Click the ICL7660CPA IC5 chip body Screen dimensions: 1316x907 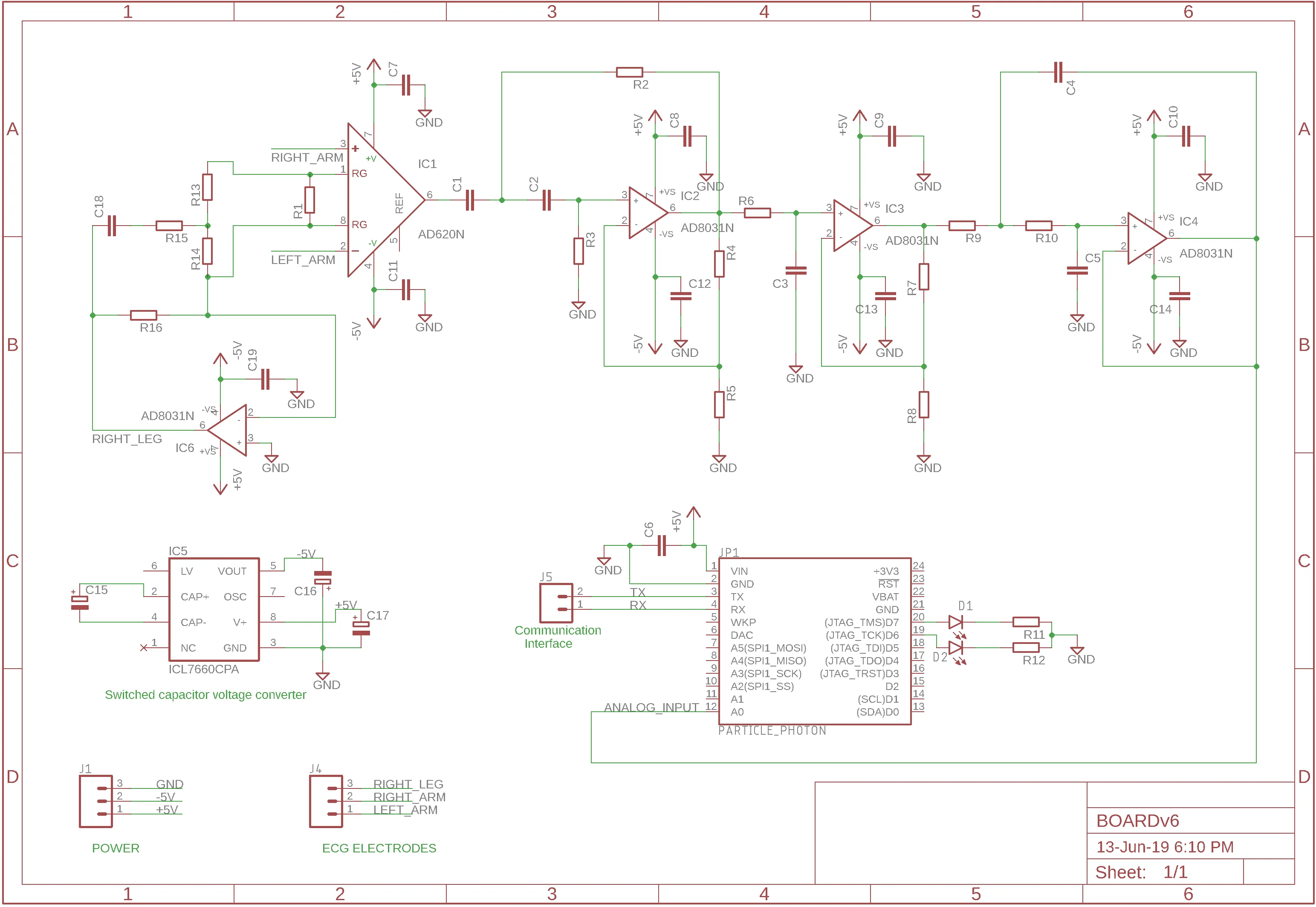point(214,609)
